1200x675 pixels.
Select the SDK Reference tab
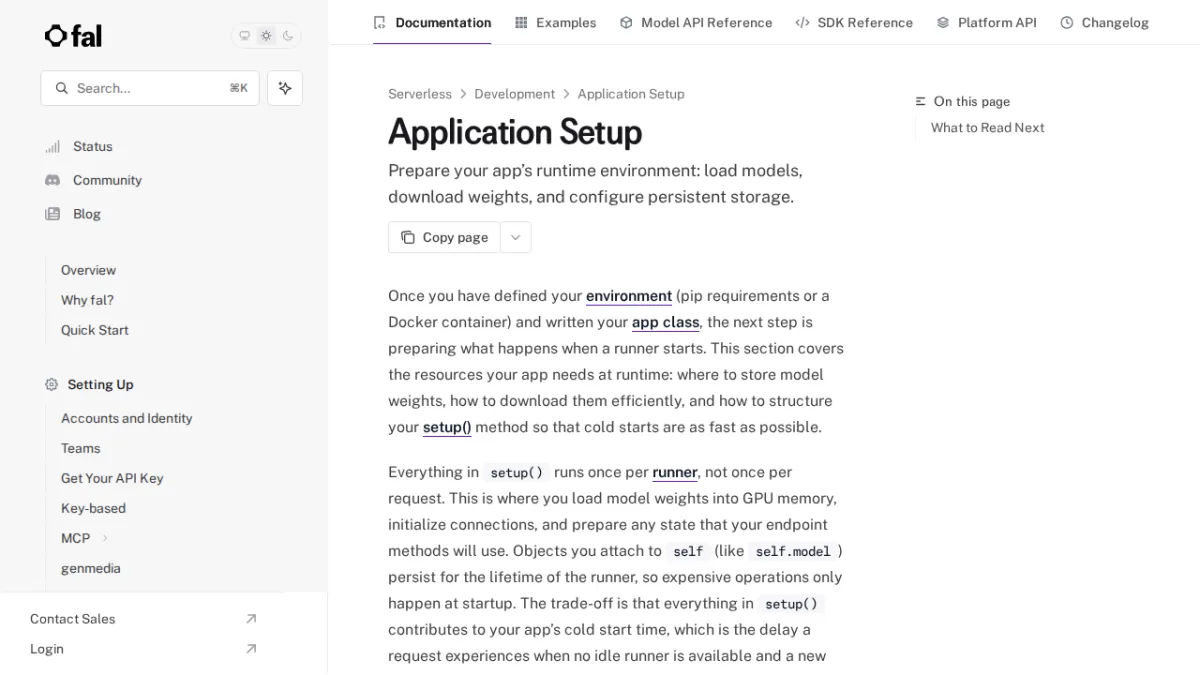click(x=854, y=22)
